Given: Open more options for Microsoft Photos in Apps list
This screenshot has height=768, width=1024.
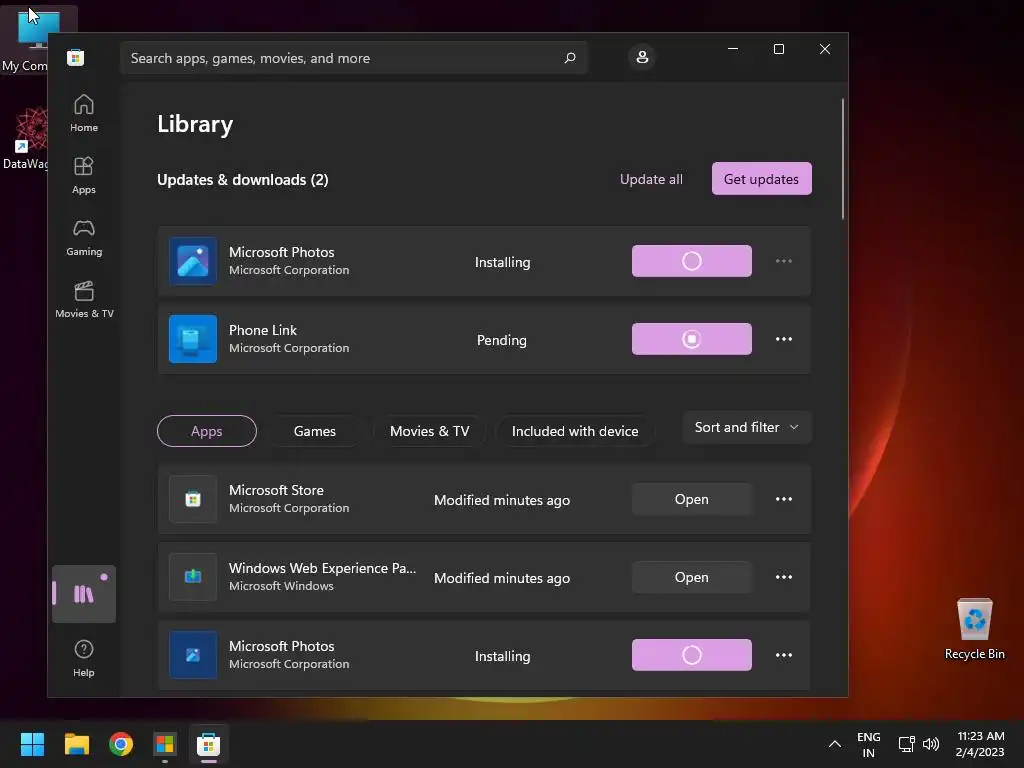Looking at the screenshot, I should tap(784, 655).
